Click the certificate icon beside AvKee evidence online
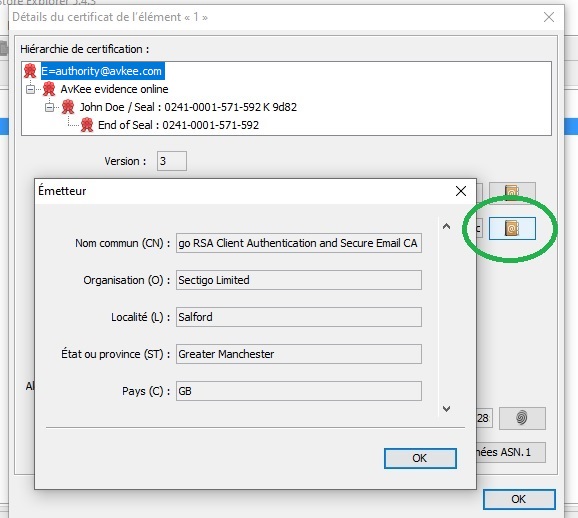This screenshot has width=578, height=518. pyautogui.click(x=49, y=89)
